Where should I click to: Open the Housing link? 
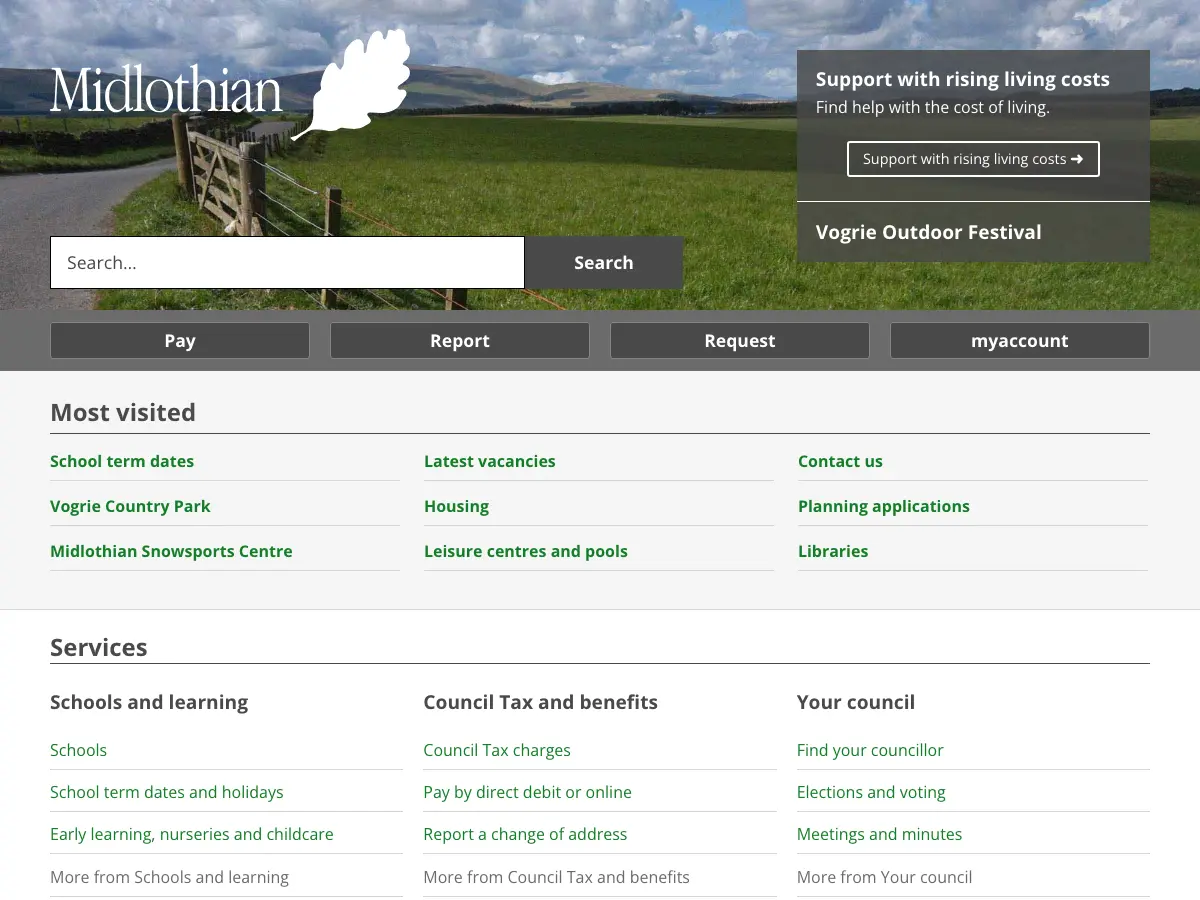[456, 506]
